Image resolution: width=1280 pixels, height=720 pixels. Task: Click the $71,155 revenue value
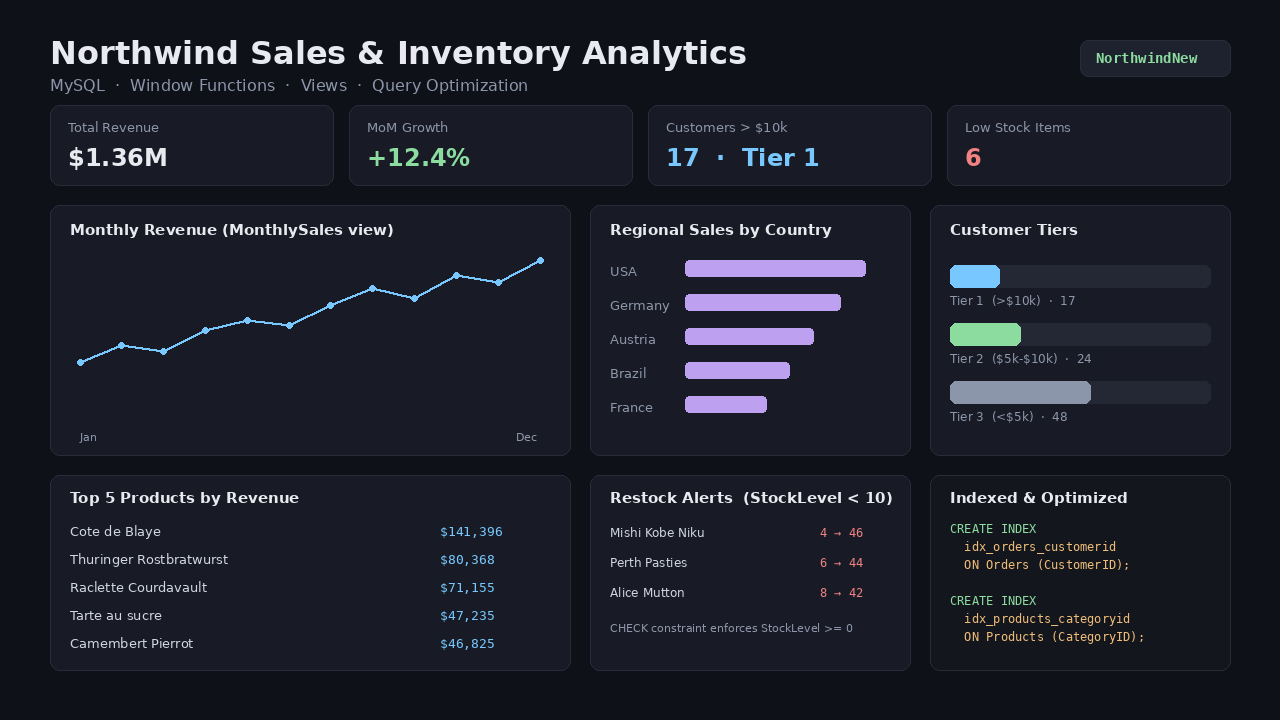point(467,588)
